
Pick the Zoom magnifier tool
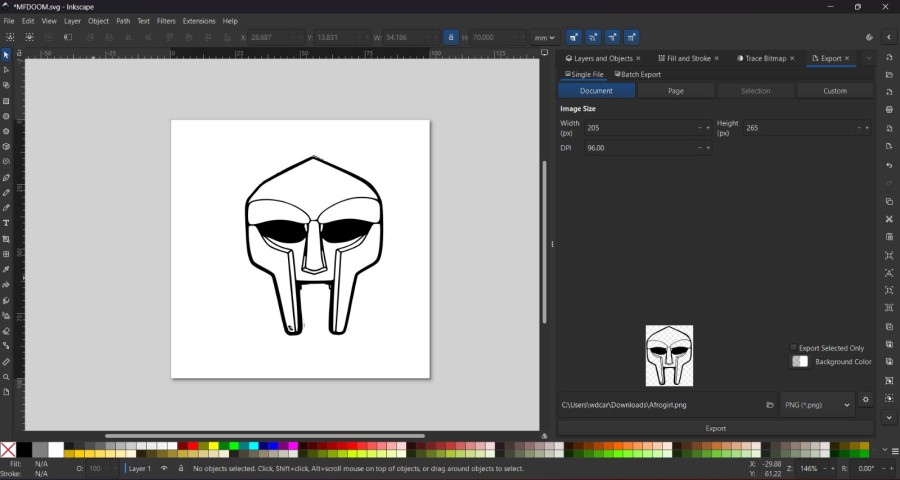(6, 377)
